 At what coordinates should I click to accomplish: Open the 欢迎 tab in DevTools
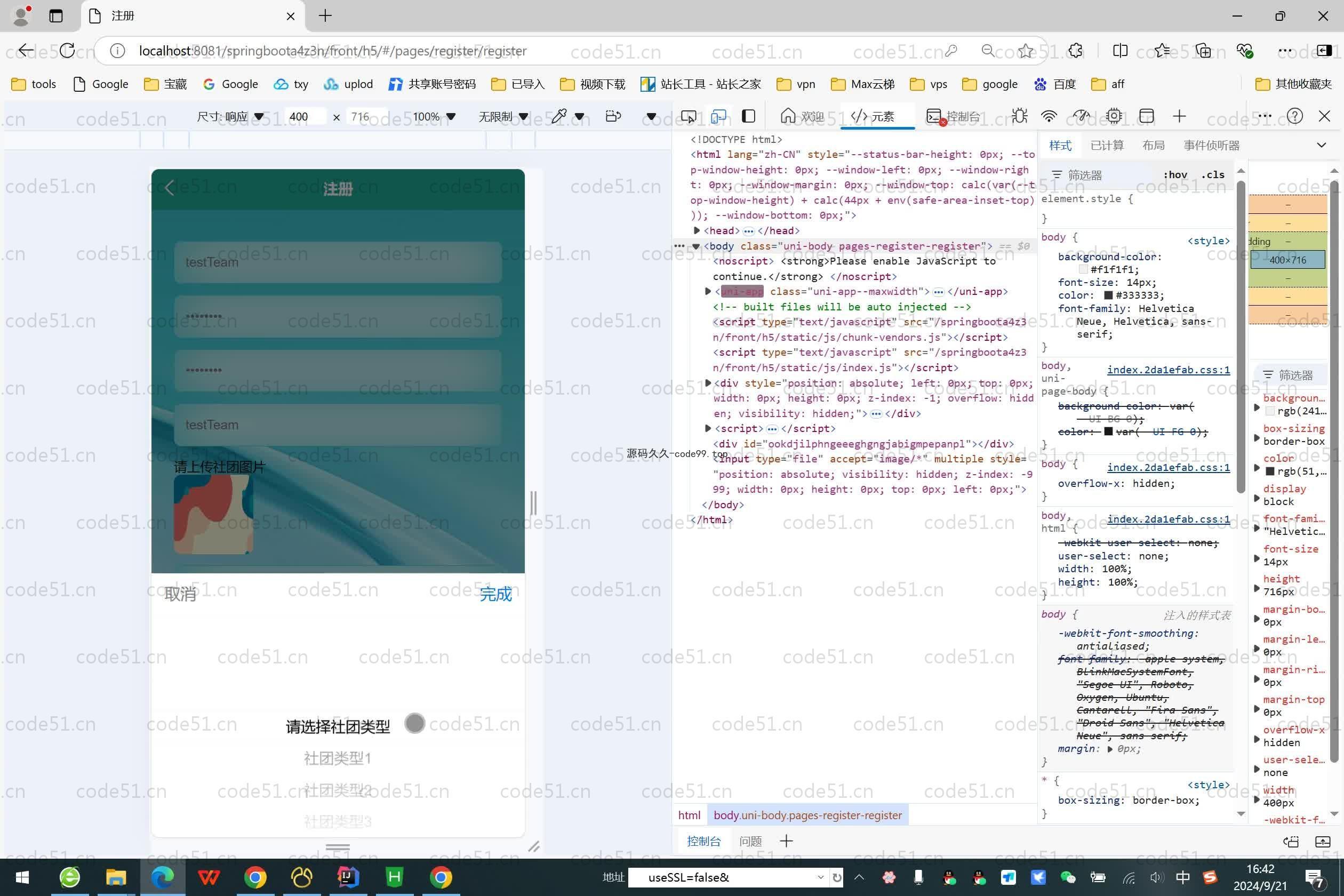[803, 117]
